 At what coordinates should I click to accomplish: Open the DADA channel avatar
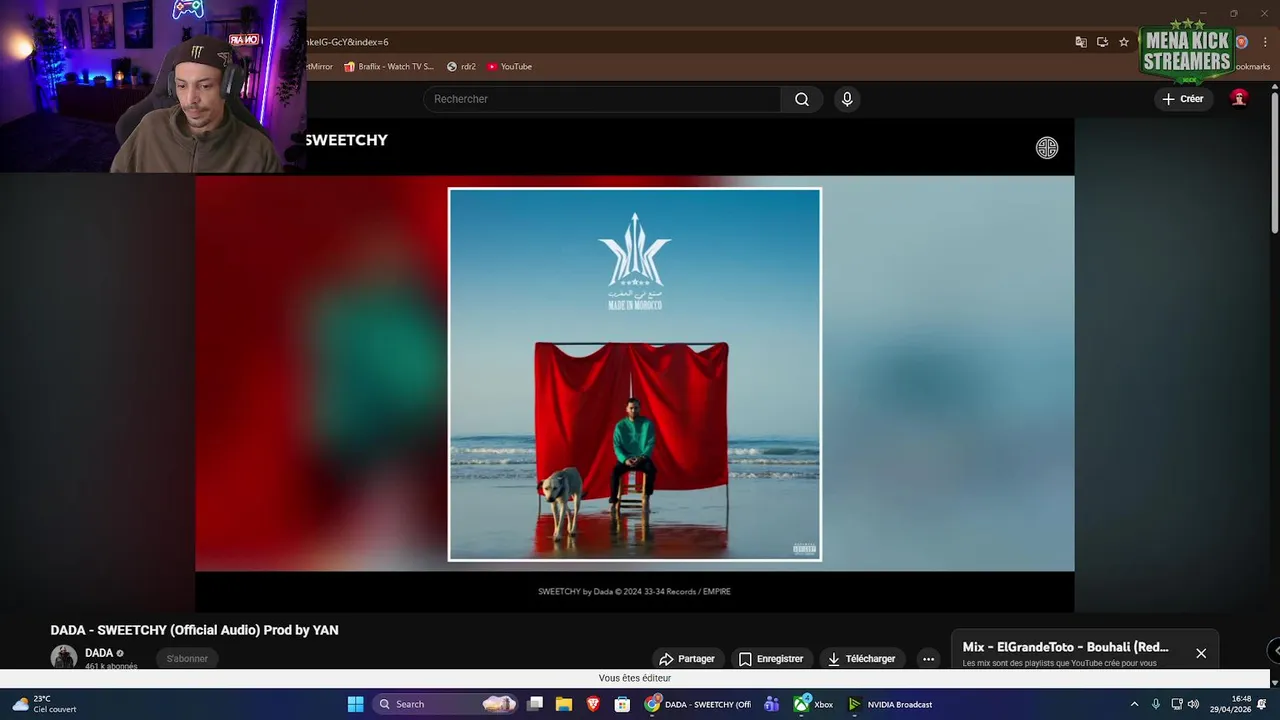pyautogui.click(x=64, y=657)
